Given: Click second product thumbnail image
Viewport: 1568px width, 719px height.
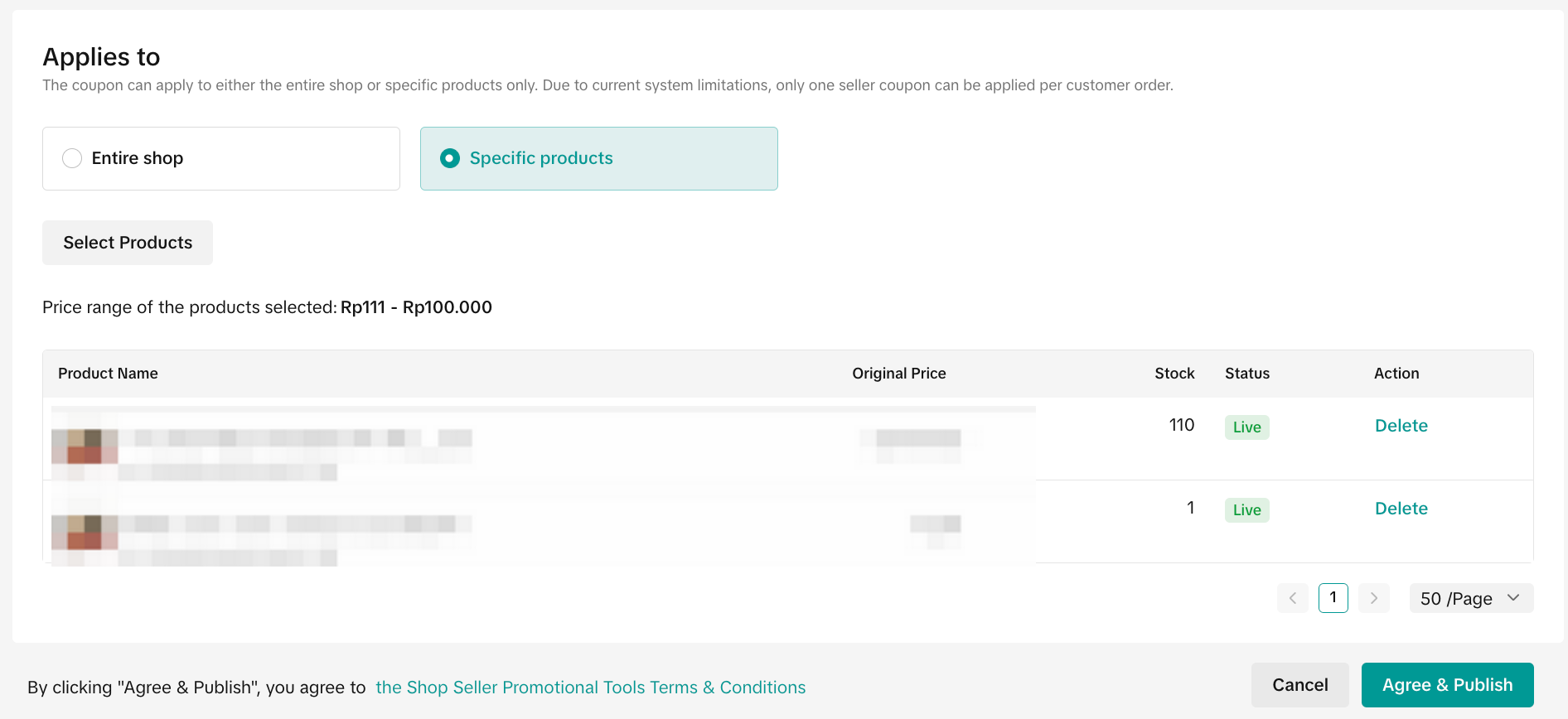Looking at the screenshot, I should [x=85, y=532].
